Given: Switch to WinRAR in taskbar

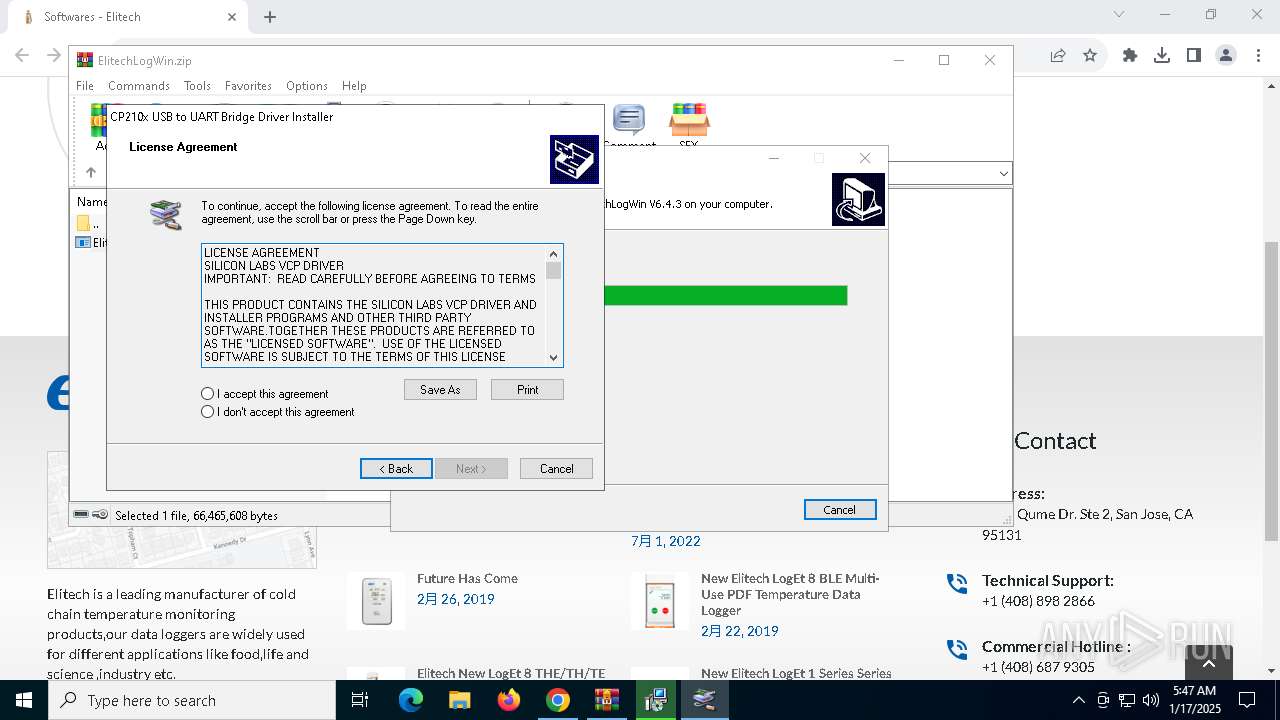Looking at the screenshot, I should 607,700.
